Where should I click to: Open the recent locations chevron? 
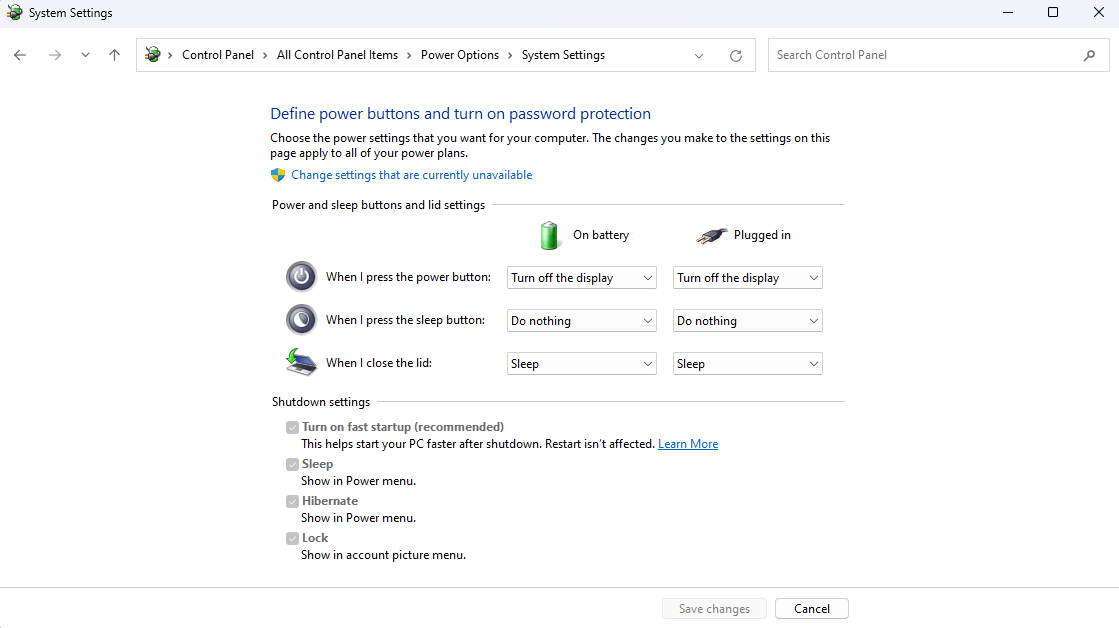click(x=86, y=55)
